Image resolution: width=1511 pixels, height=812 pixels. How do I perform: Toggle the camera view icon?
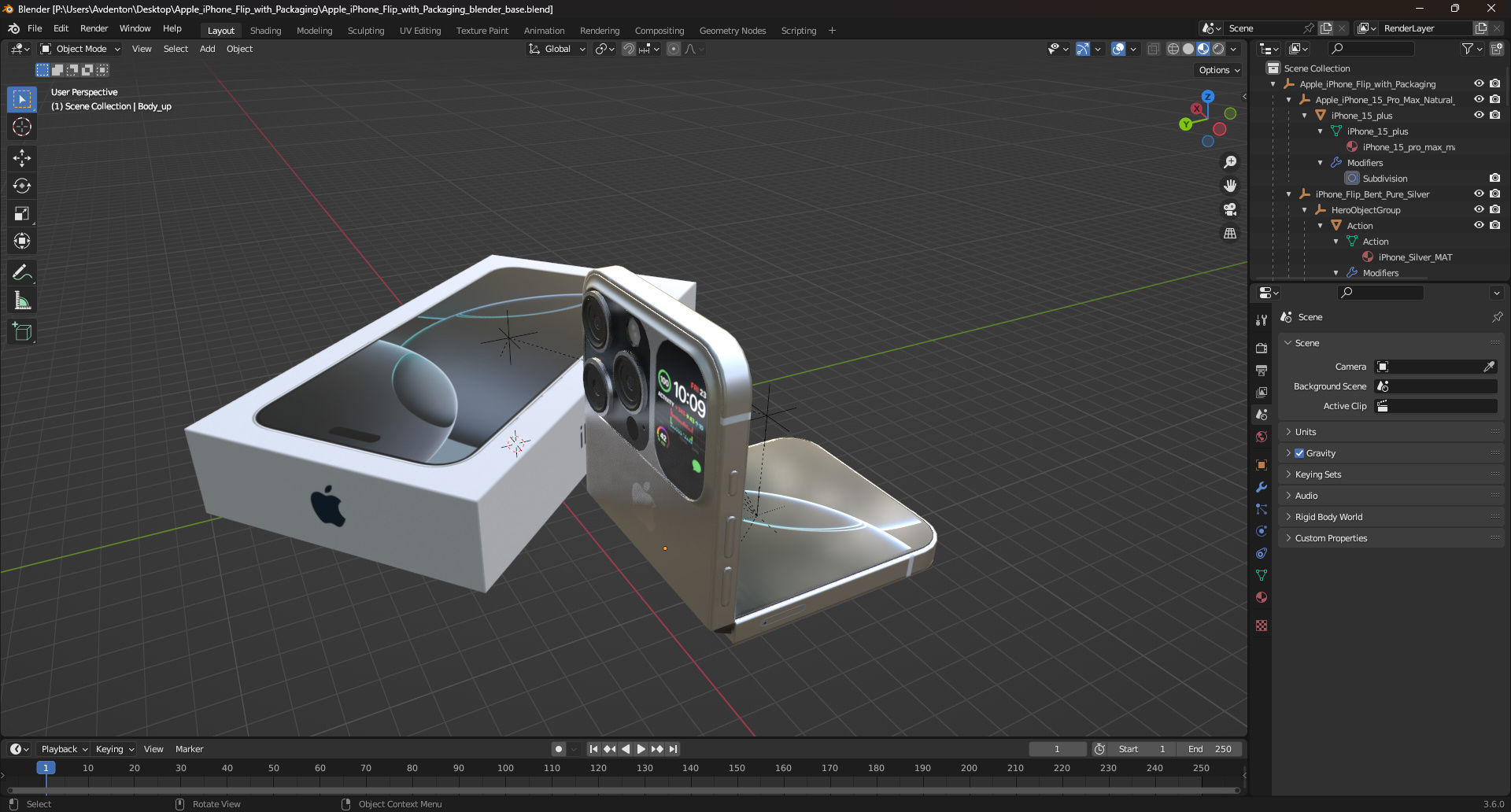pos(1230,209)
